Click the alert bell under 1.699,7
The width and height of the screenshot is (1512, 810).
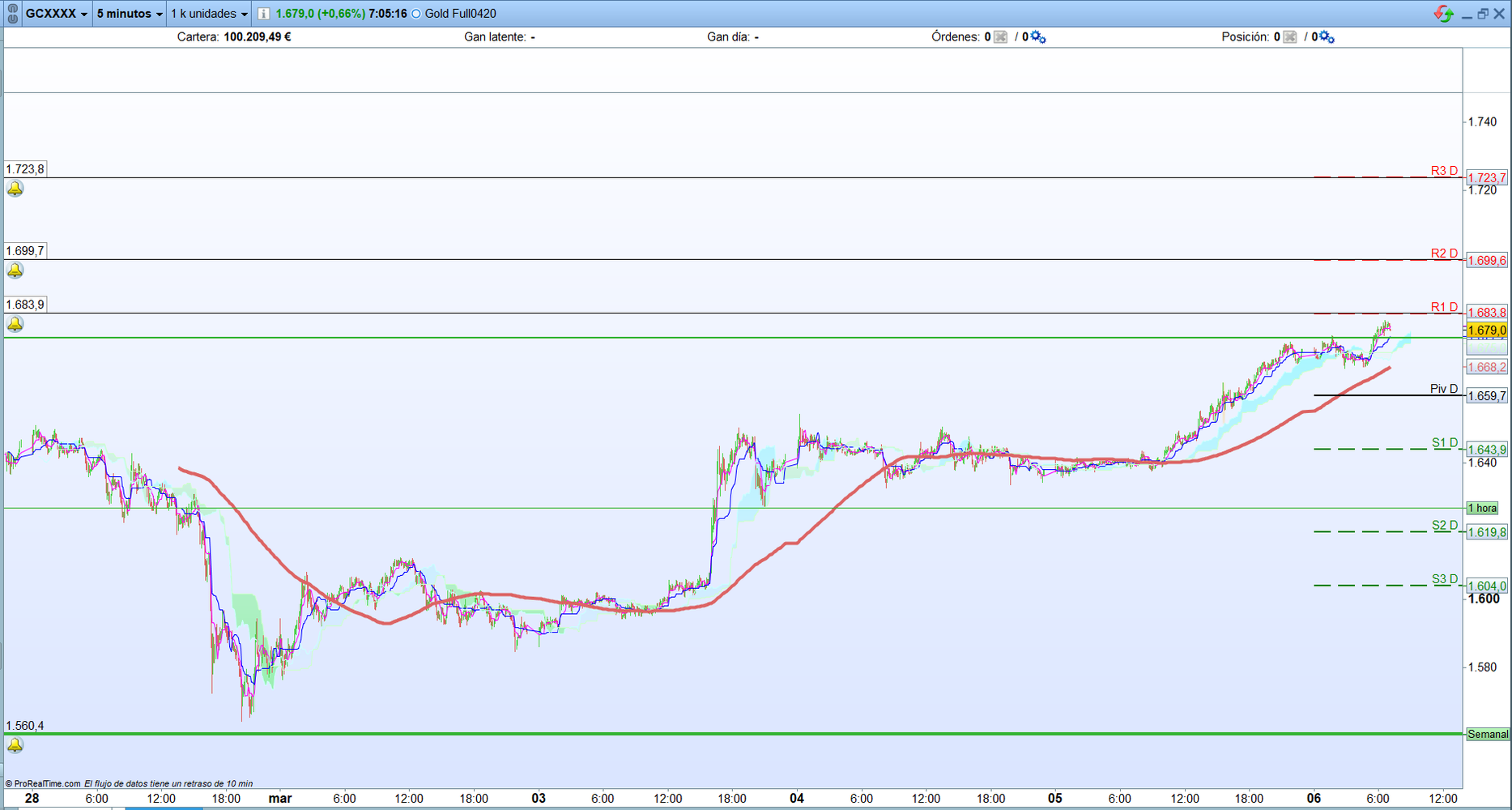15,271
